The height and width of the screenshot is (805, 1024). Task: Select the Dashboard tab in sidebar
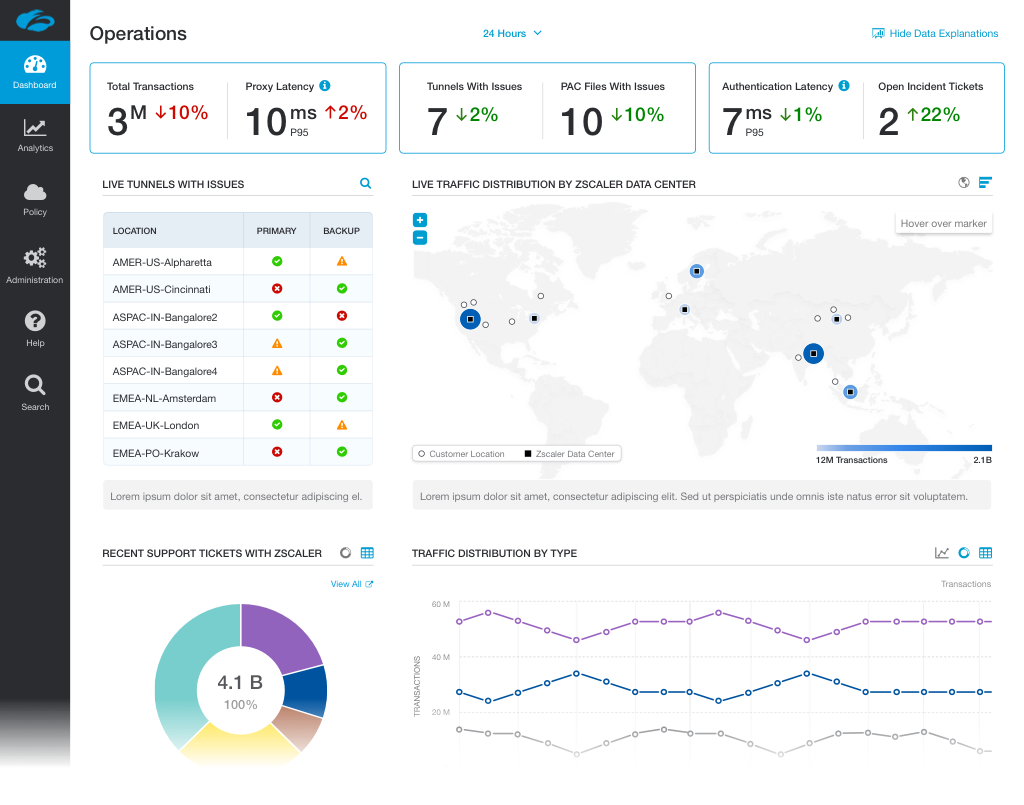coord(35,72)
